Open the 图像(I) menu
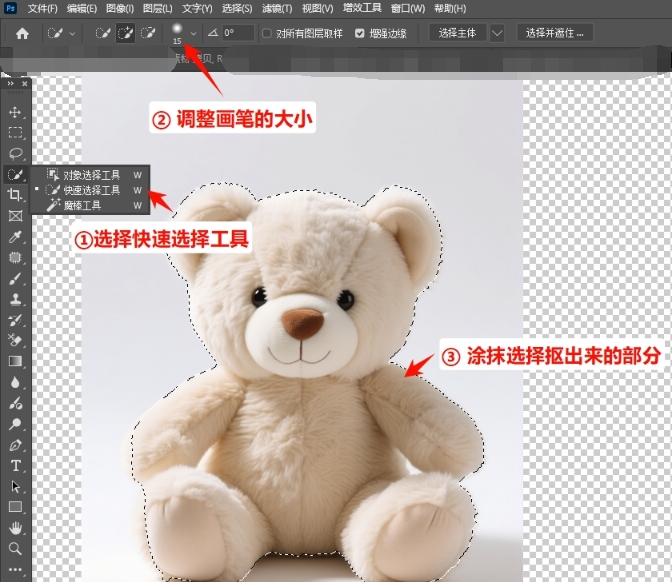672x582 pixels. click(120, 8)
